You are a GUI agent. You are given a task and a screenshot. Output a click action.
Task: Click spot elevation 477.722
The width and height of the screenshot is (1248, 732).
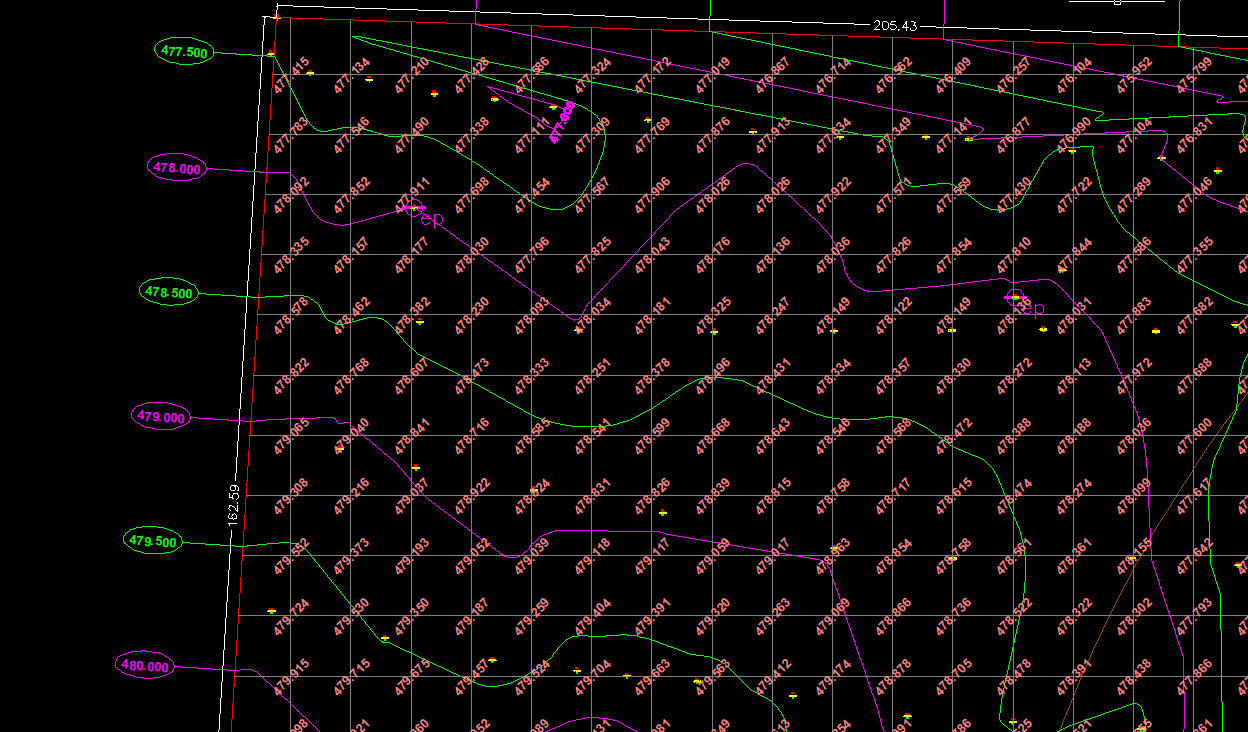[1075, 196]
